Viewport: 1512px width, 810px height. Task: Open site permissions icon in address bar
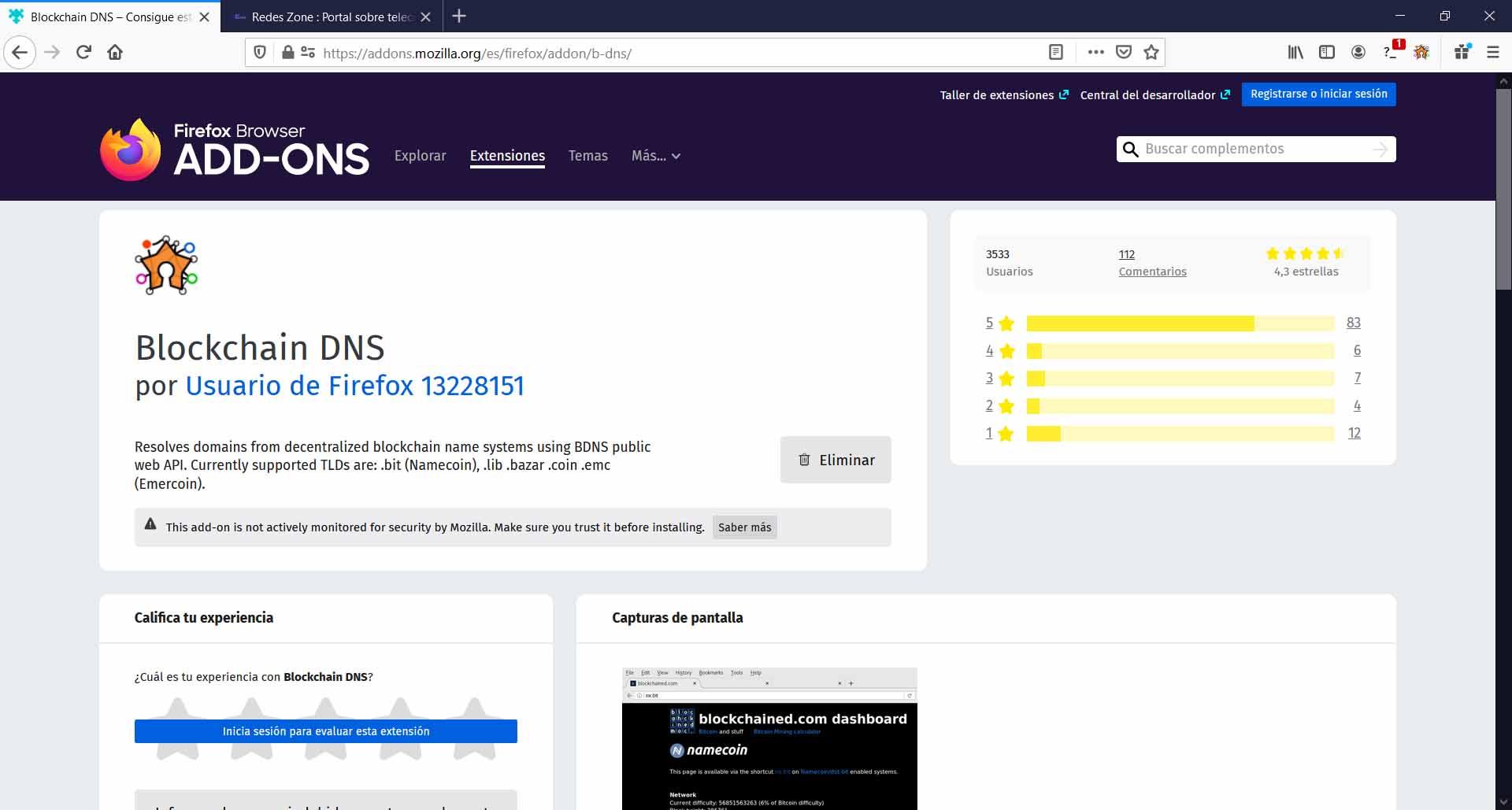pos(308,53)
